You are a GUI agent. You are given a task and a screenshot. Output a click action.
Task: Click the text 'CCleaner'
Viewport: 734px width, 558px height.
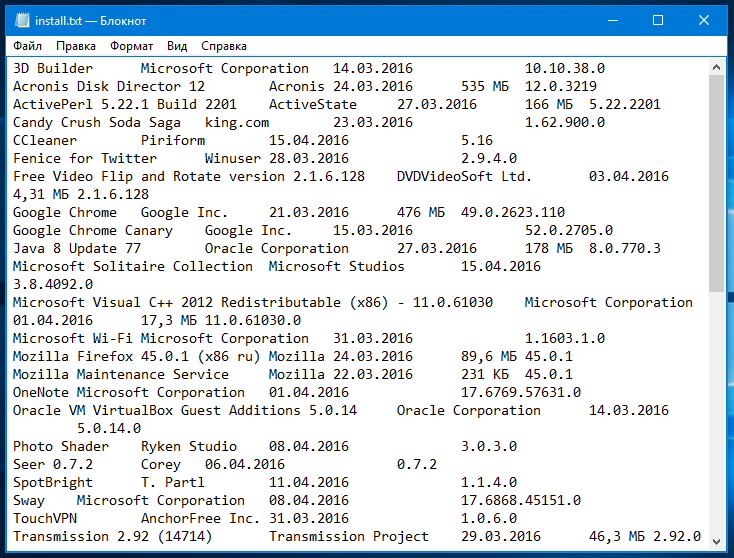point(44,140)
